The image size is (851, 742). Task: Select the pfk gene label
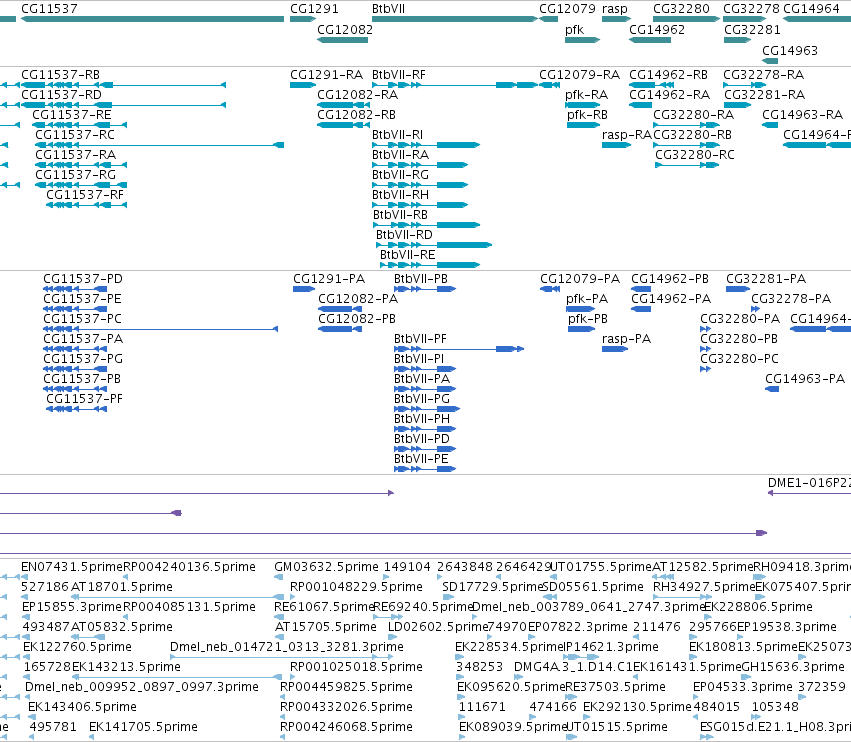[574, 30]
